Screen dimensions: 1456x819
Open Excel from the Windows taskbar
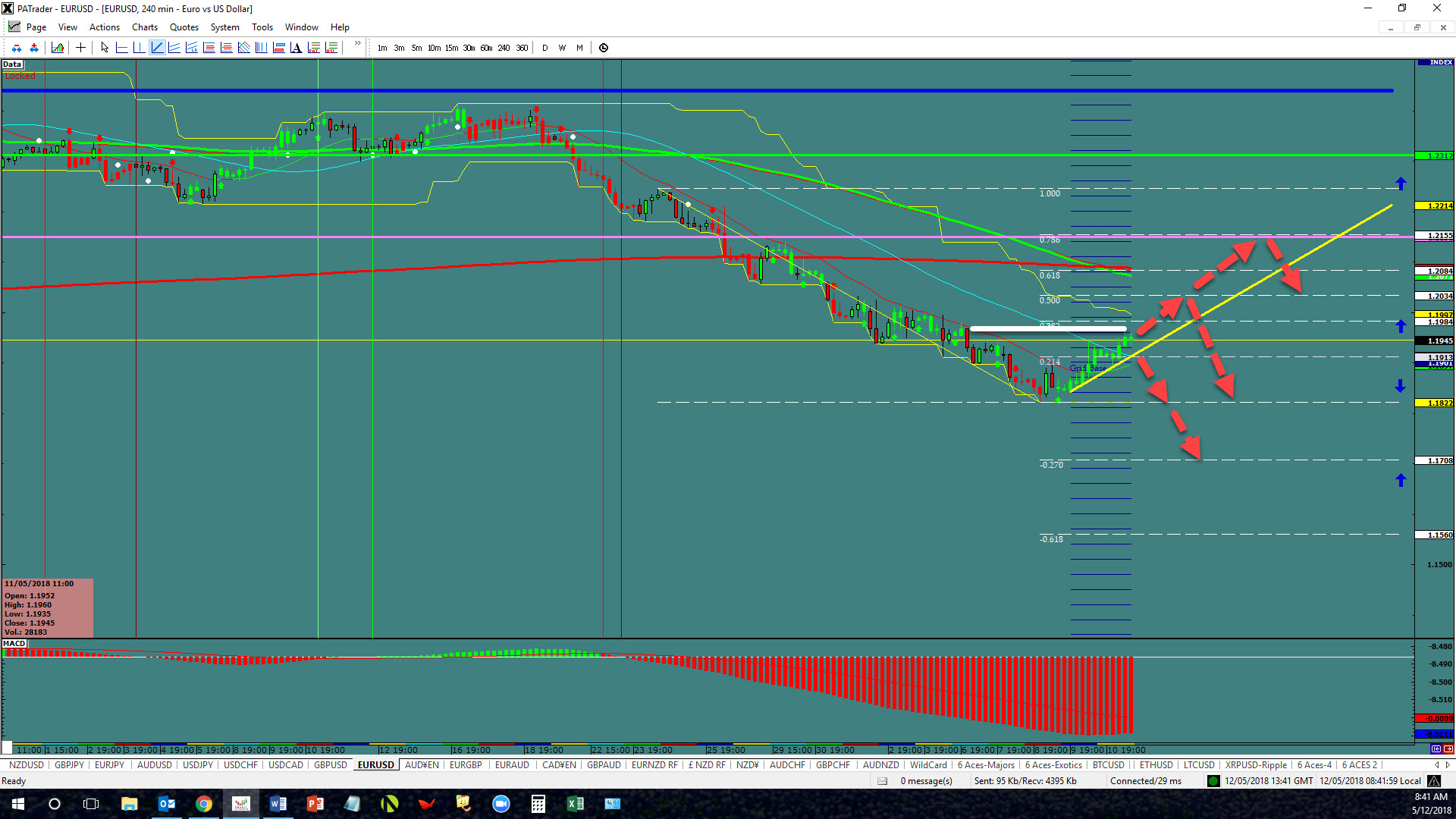pos(575,804)
